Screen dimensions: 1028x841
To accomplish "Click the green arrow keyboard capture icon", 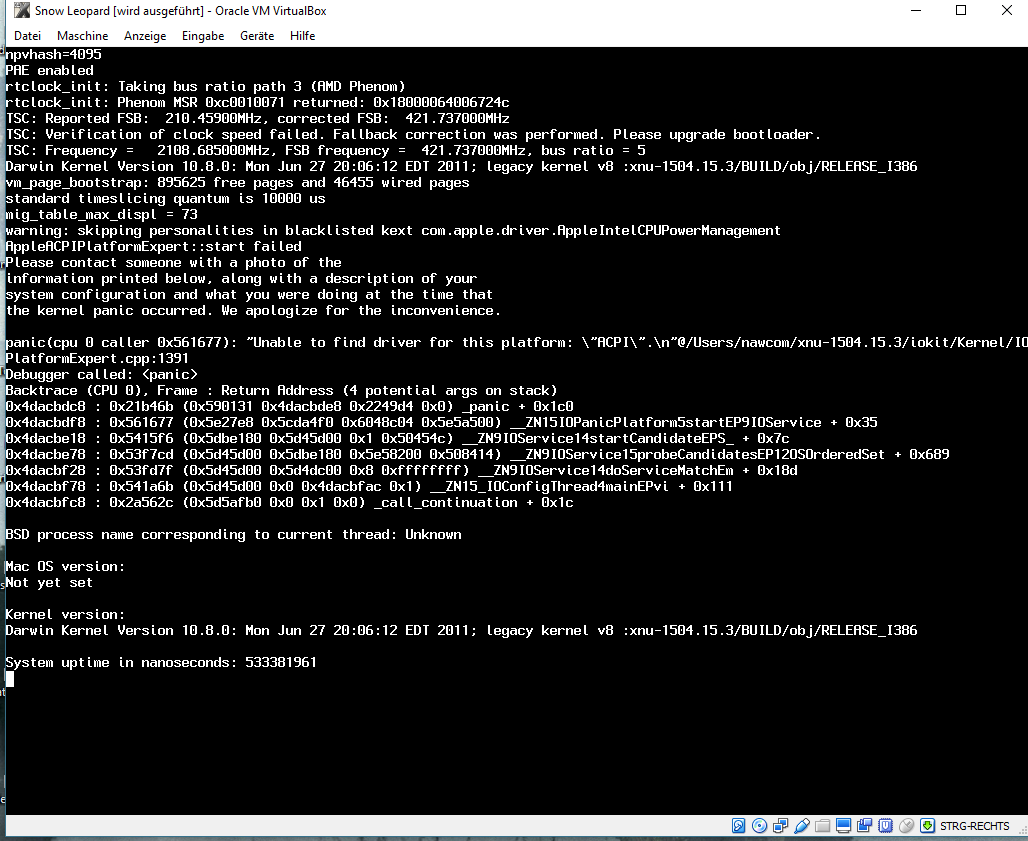I will 927,825.
